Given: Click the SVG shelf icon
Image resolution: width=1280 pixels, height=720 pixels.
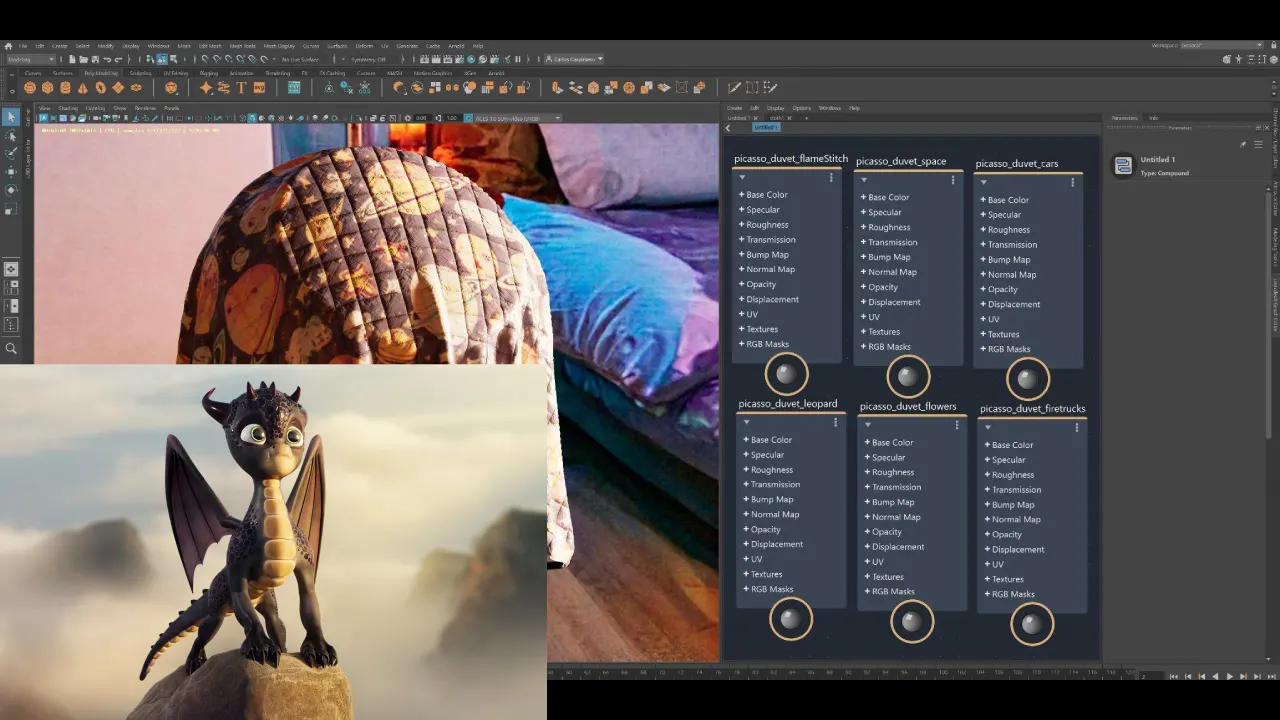Looking at the screenshot, I should click(259, 88).
